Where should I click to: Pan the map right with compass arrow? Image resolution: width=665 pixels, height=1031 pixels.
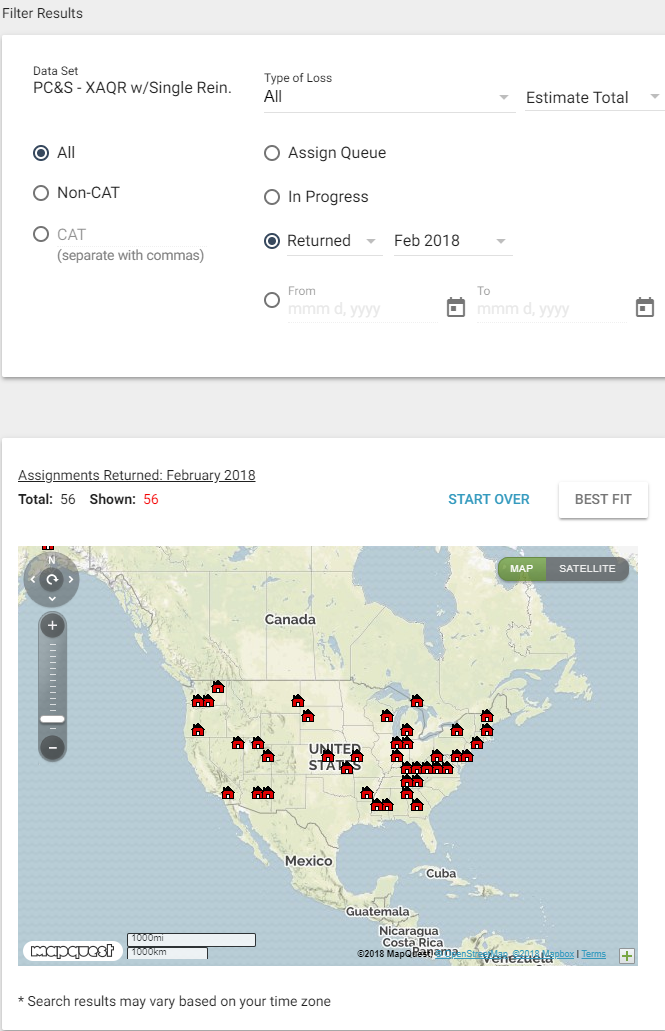coord(72,579)
